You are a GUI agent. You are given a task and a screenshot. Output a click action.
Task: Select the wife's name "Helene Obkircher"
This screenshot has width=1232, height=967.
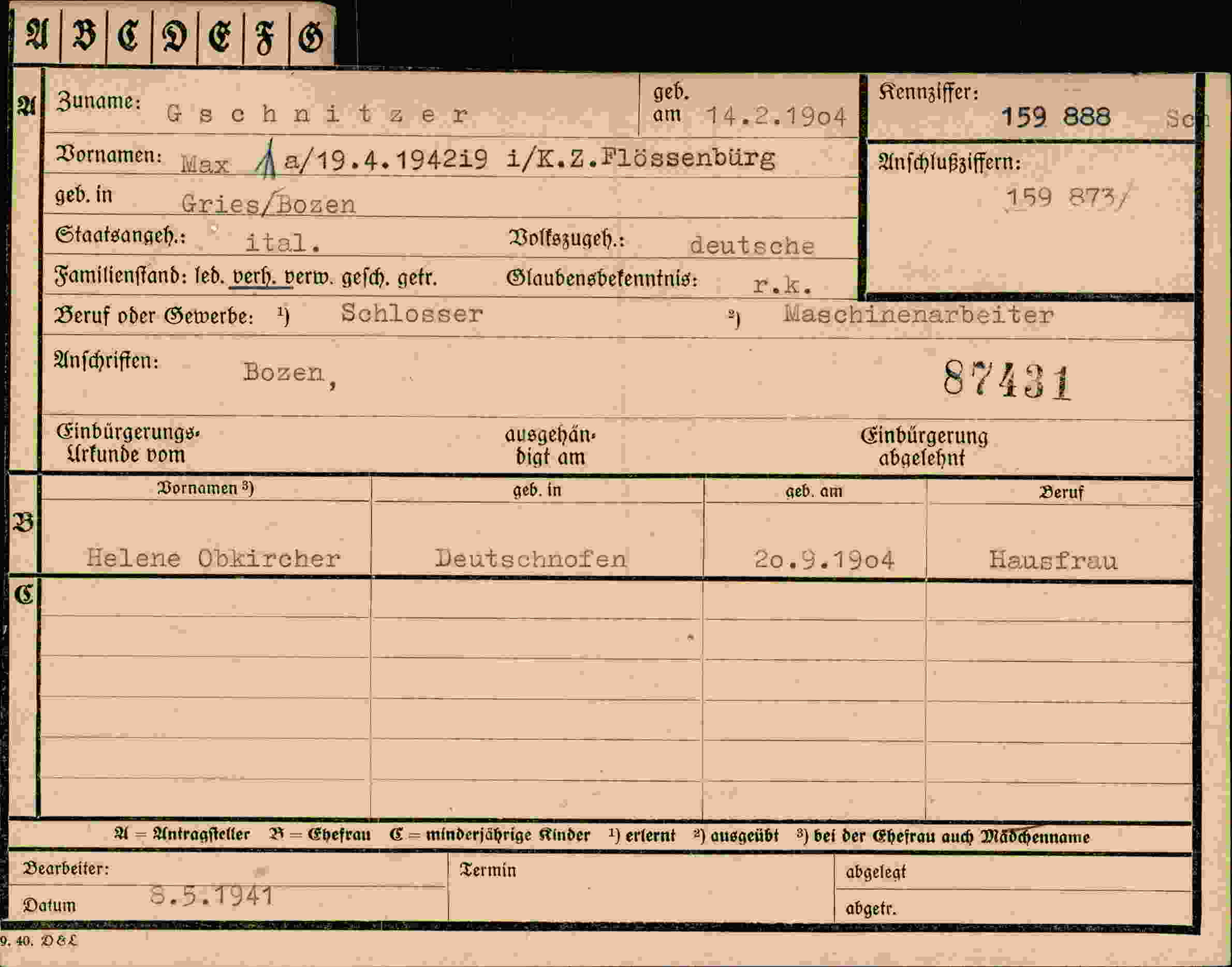[x=213, y=559]
